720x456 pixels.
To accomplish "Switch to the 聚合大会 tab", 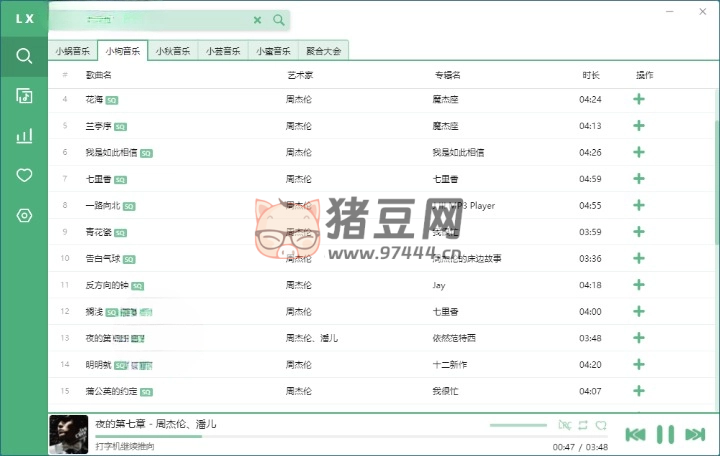I will tap(323, 50).
